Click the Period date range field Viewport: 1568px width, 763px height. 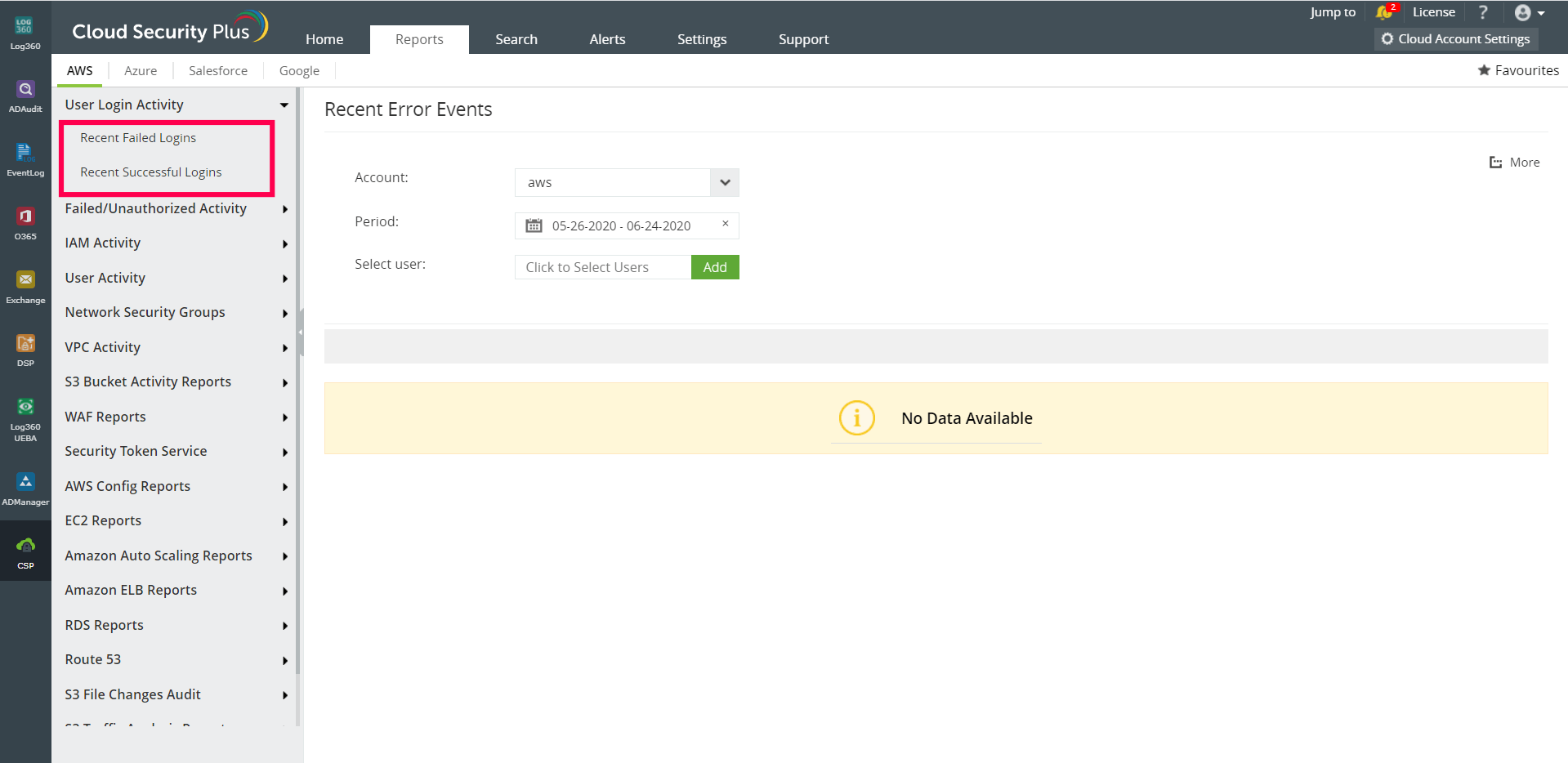[x=627, y=225]
